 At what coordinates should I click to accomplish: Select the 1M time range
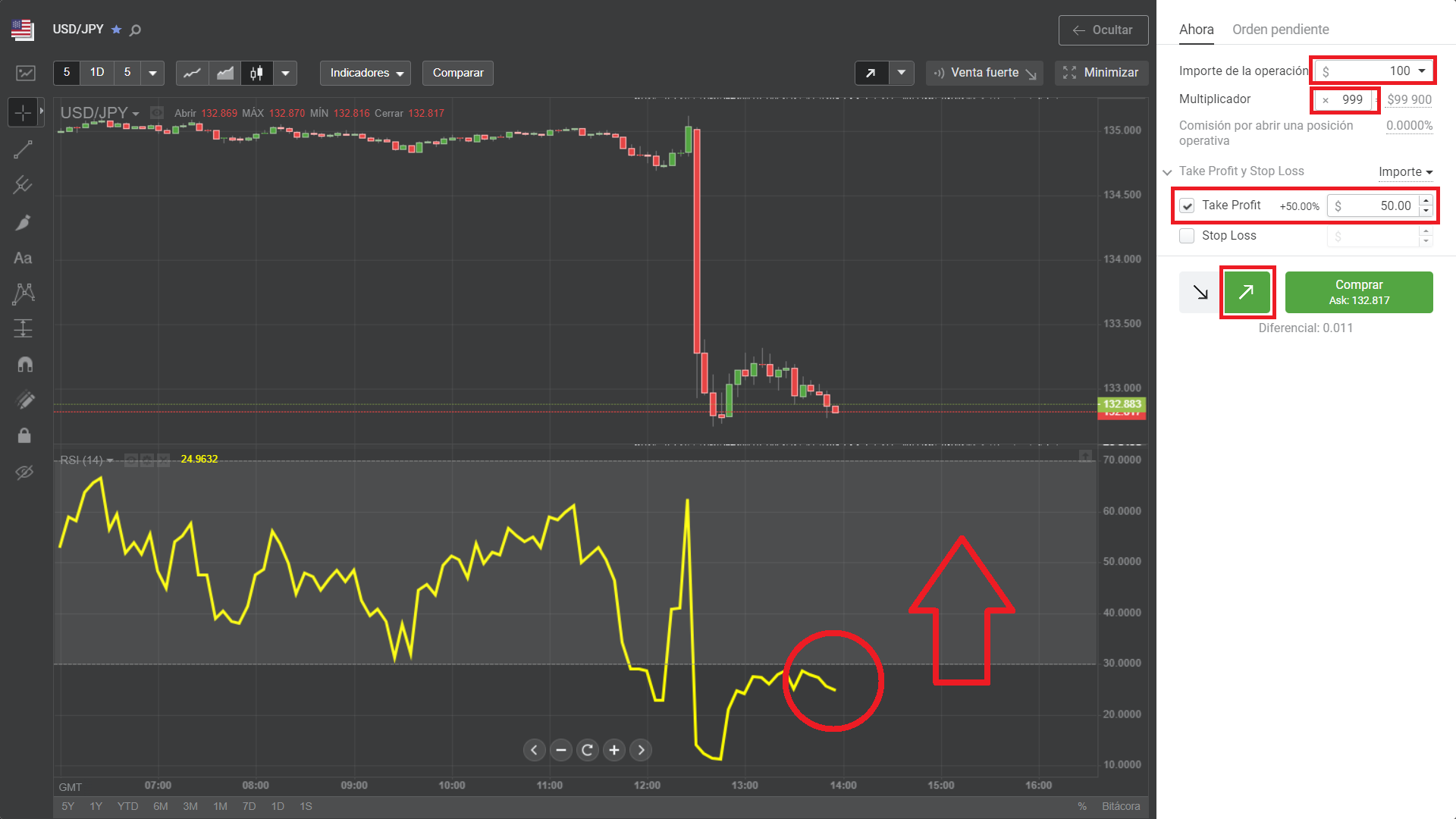pyautogui.click(x=220, y=806)
